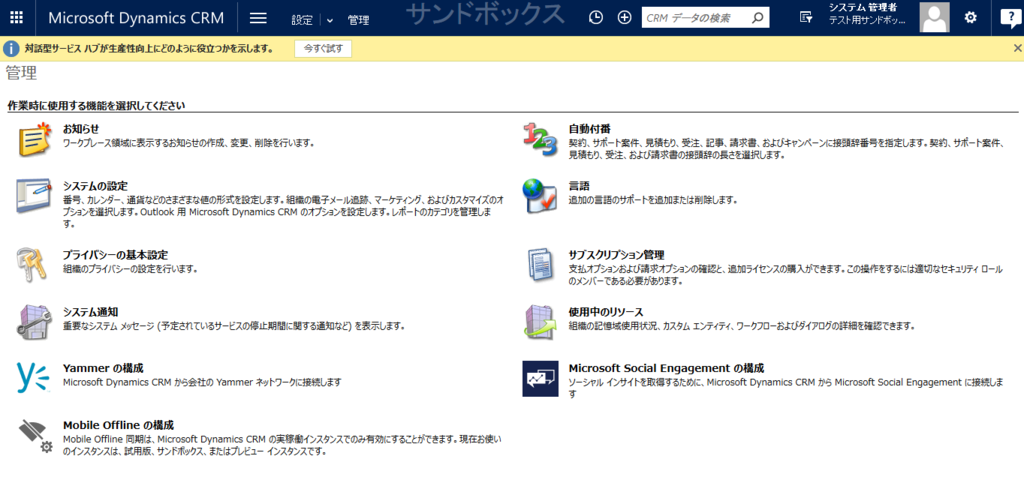Open the app launcher waffle icon

pos(16,18)
